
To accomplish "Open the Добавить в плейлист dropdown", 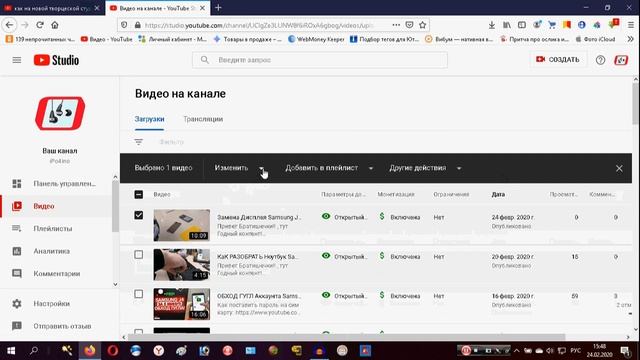I will [329, 168].
